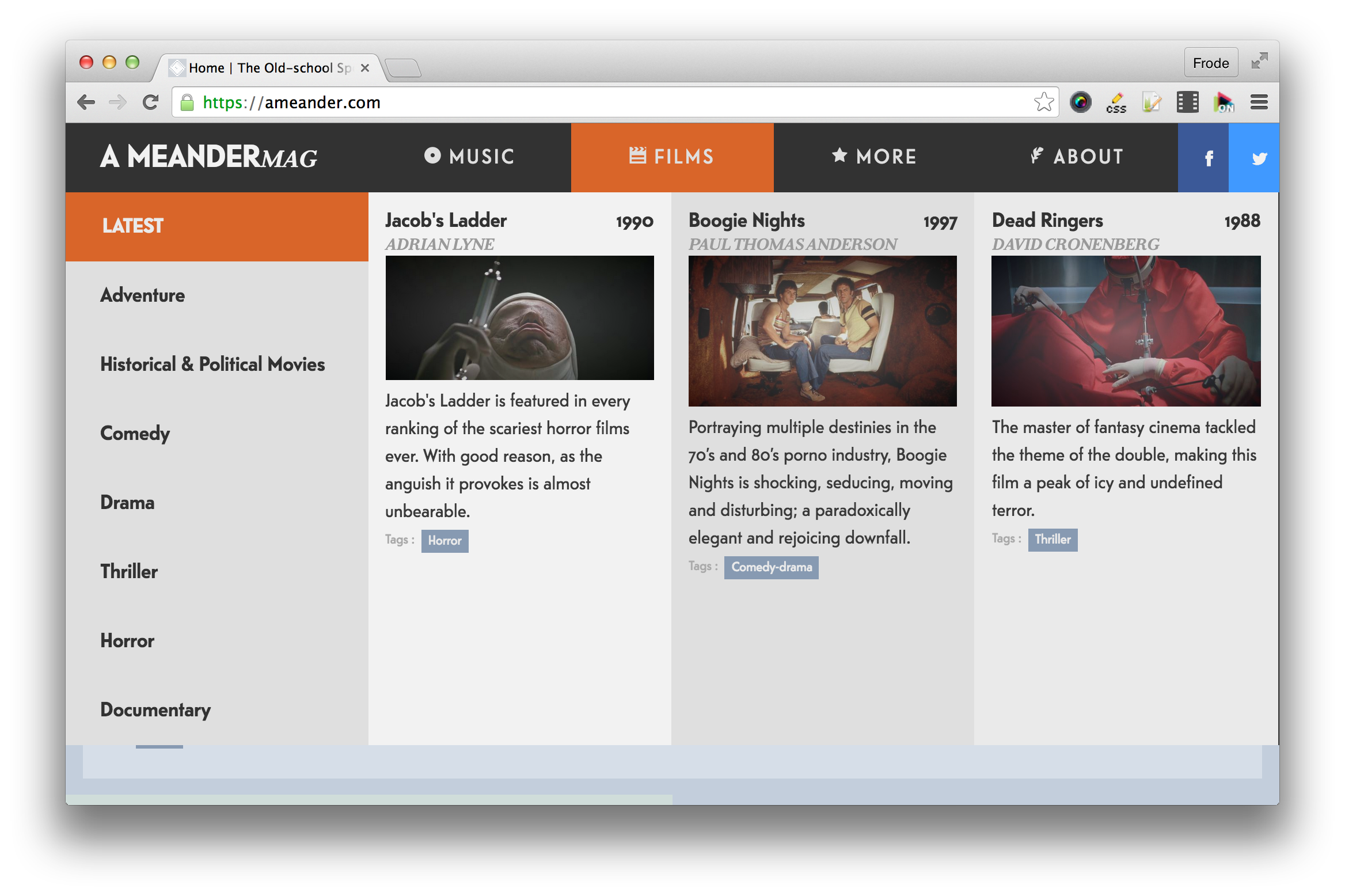This screenshot has height=896, width=1345.
Task: Open the Chrome hamburger menu
Action: point(1259,102)
